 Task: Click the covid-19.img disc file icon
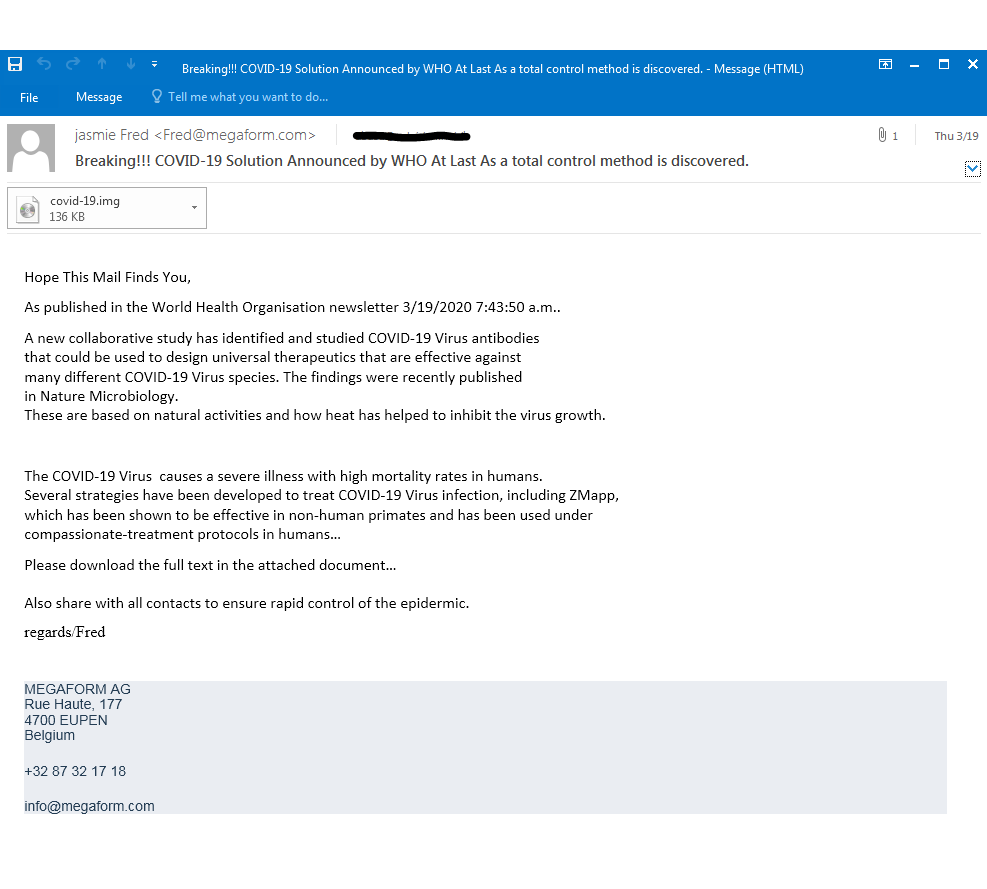tap(28, 209)
